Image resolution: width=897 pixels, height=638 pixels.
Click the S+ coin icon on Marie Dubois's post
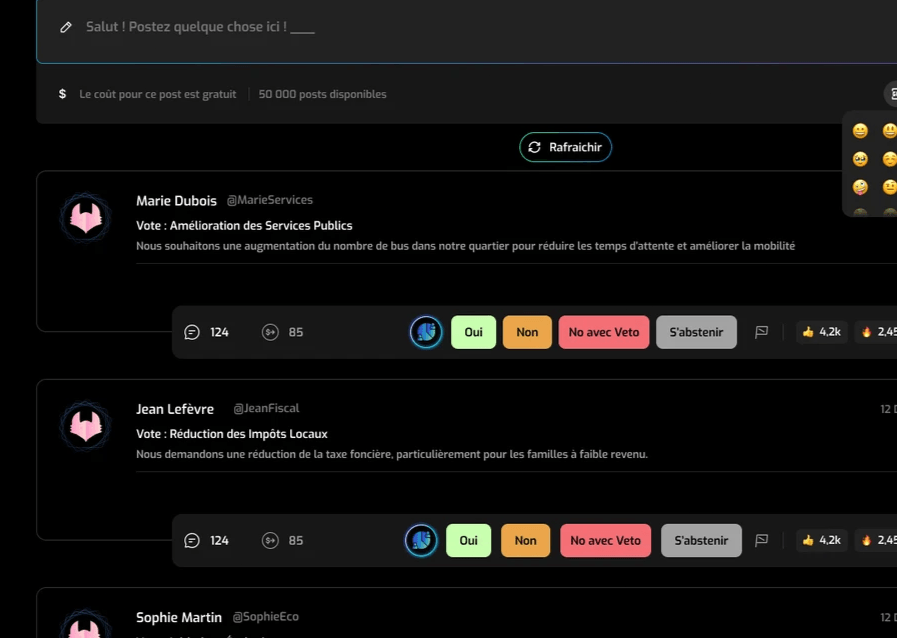(270, 332)
